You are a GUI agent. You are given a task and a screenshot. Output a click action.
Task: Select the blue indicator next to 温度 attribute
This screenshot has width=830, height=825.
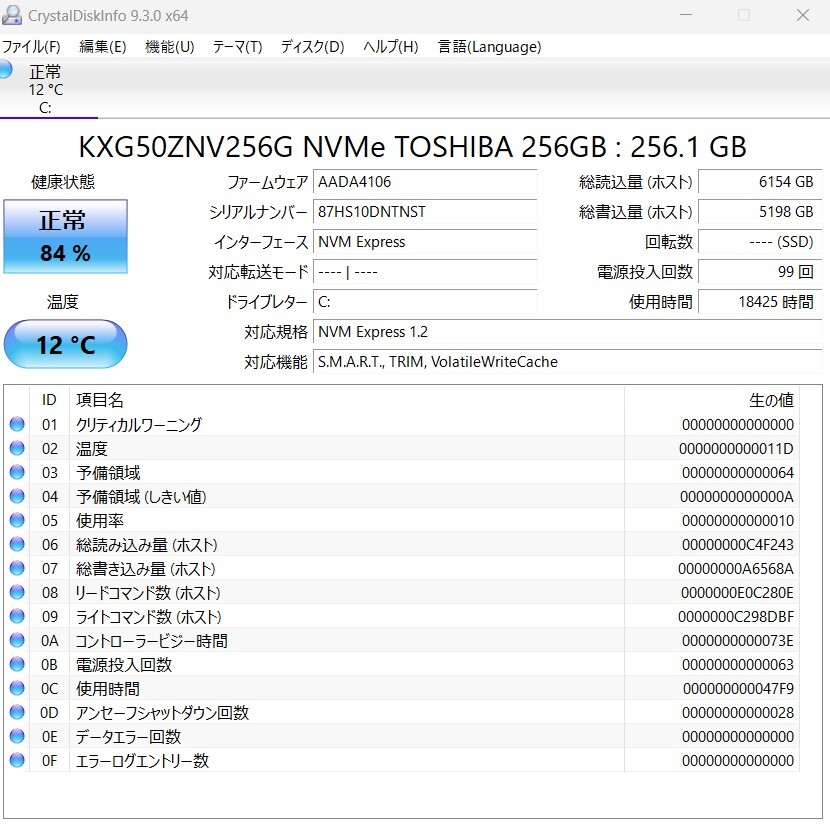[x=17, y=448]
